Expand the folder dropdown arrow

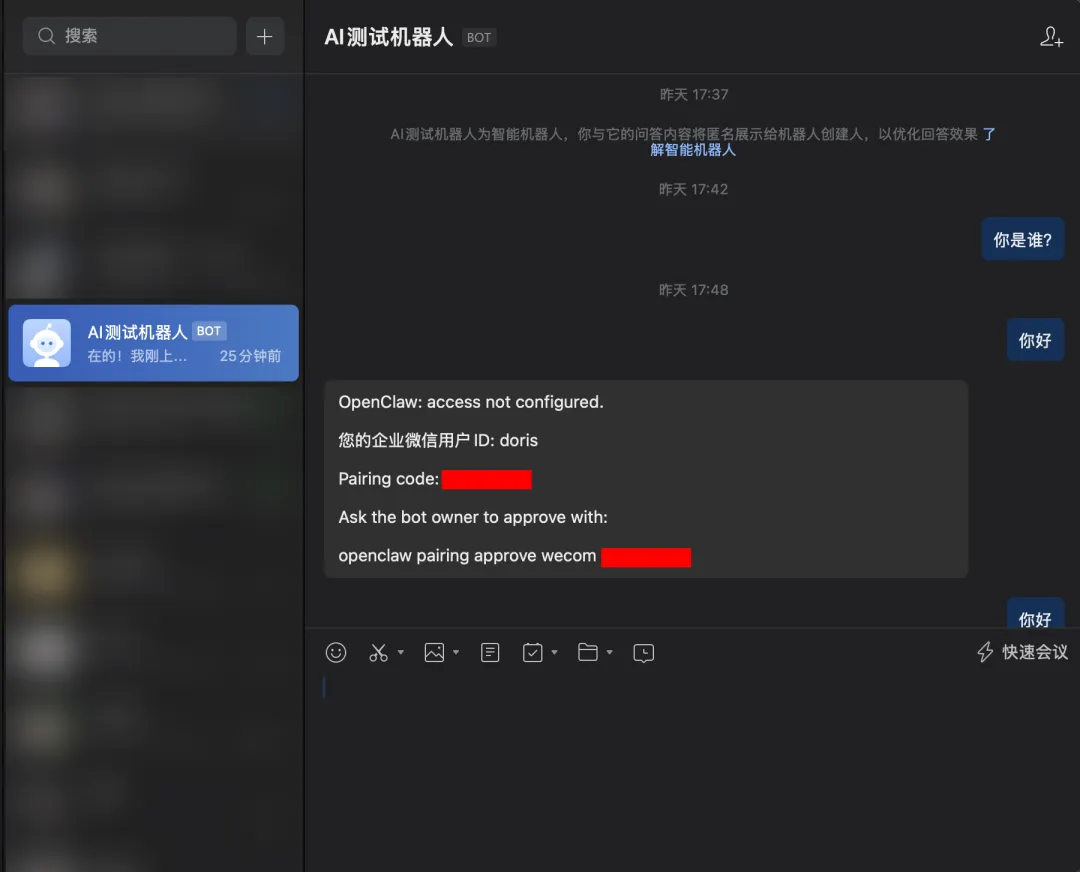(x=610, y=652)
